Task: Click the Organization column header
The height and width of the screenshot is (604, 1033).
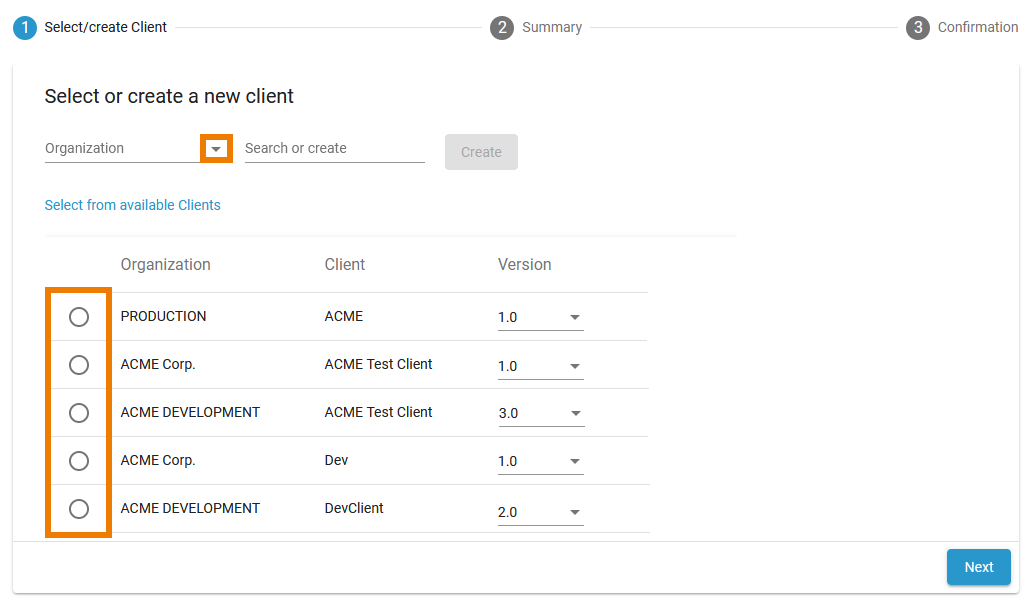Action: coord(165,265)
